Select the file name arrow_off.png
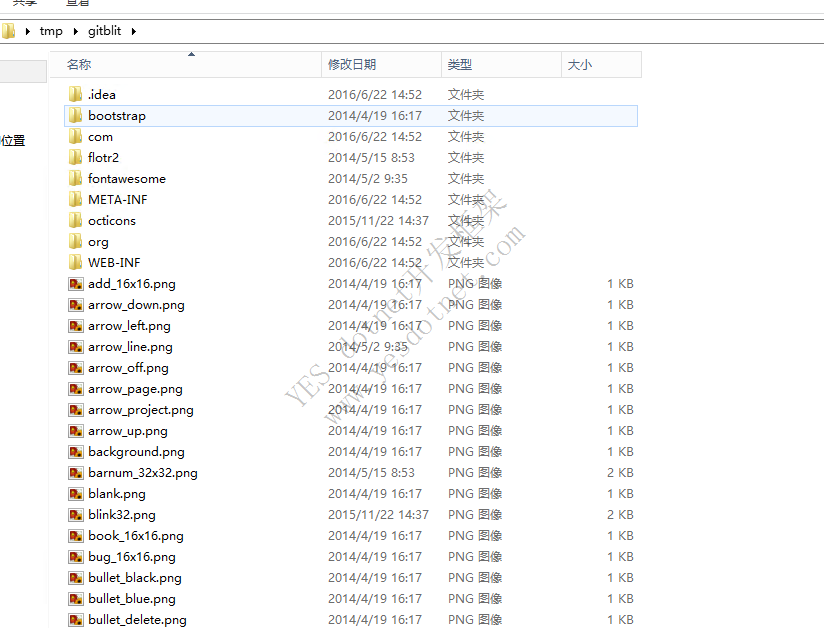Image resolution: width=824 pixels, height=628 pixels. [129, 368]
